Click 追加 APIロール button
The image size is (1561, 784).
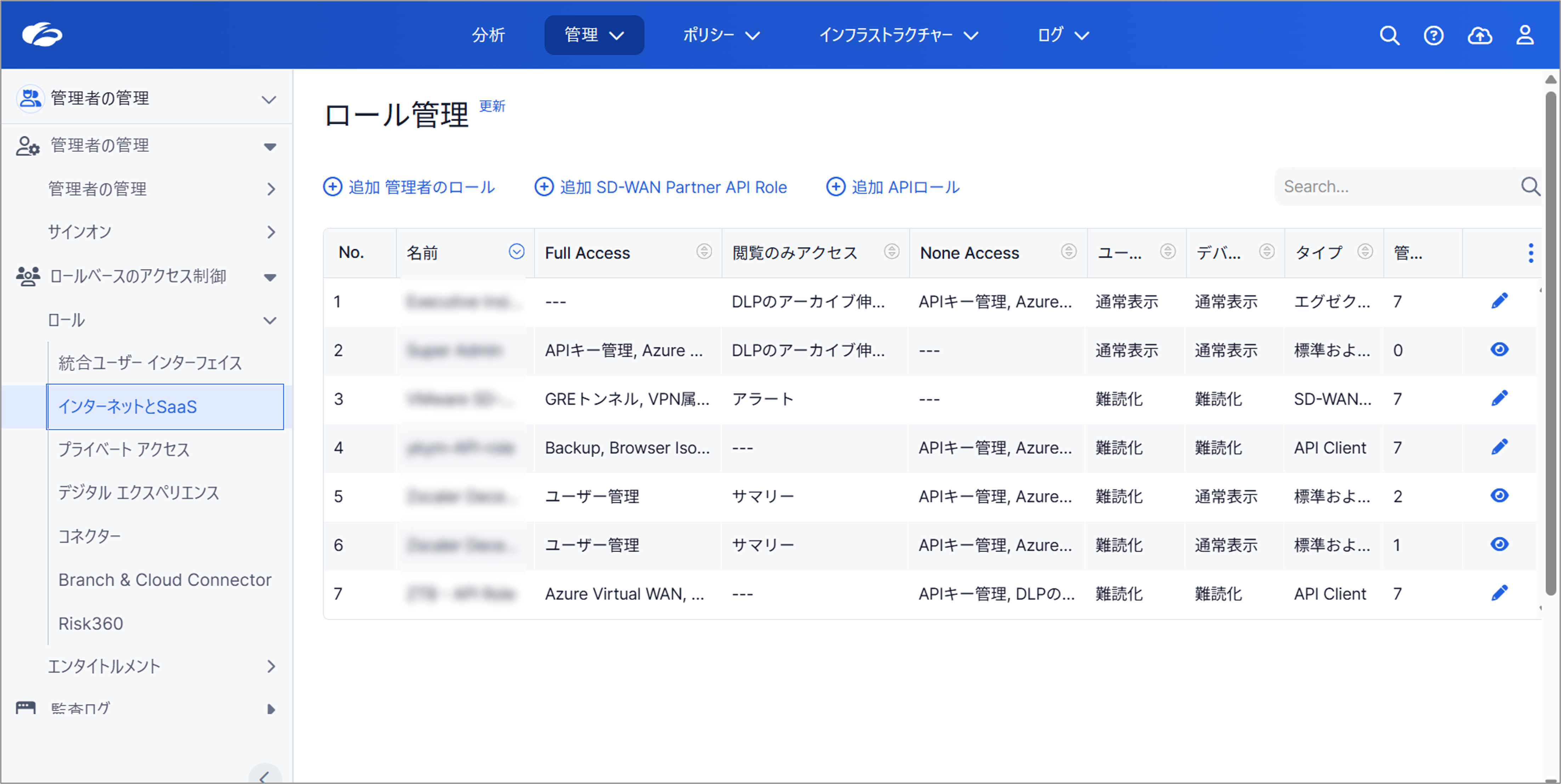(x=893, y=187)
